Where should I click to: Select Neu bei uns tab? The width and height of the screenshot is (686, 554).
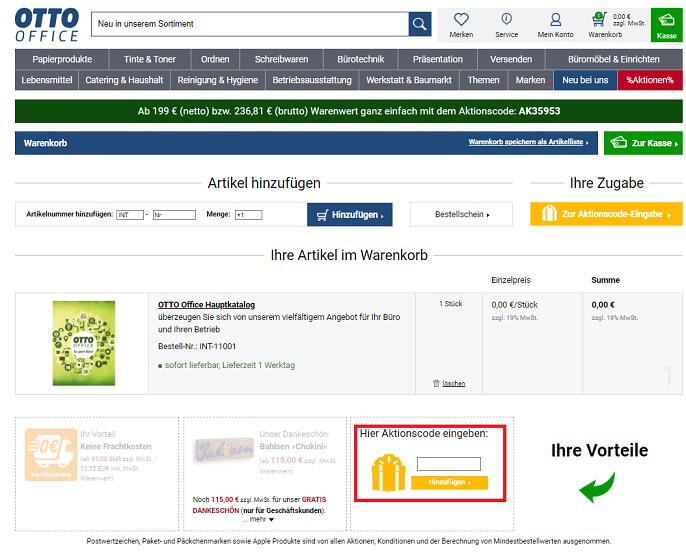pyautogui.click(x=585, y=80)
